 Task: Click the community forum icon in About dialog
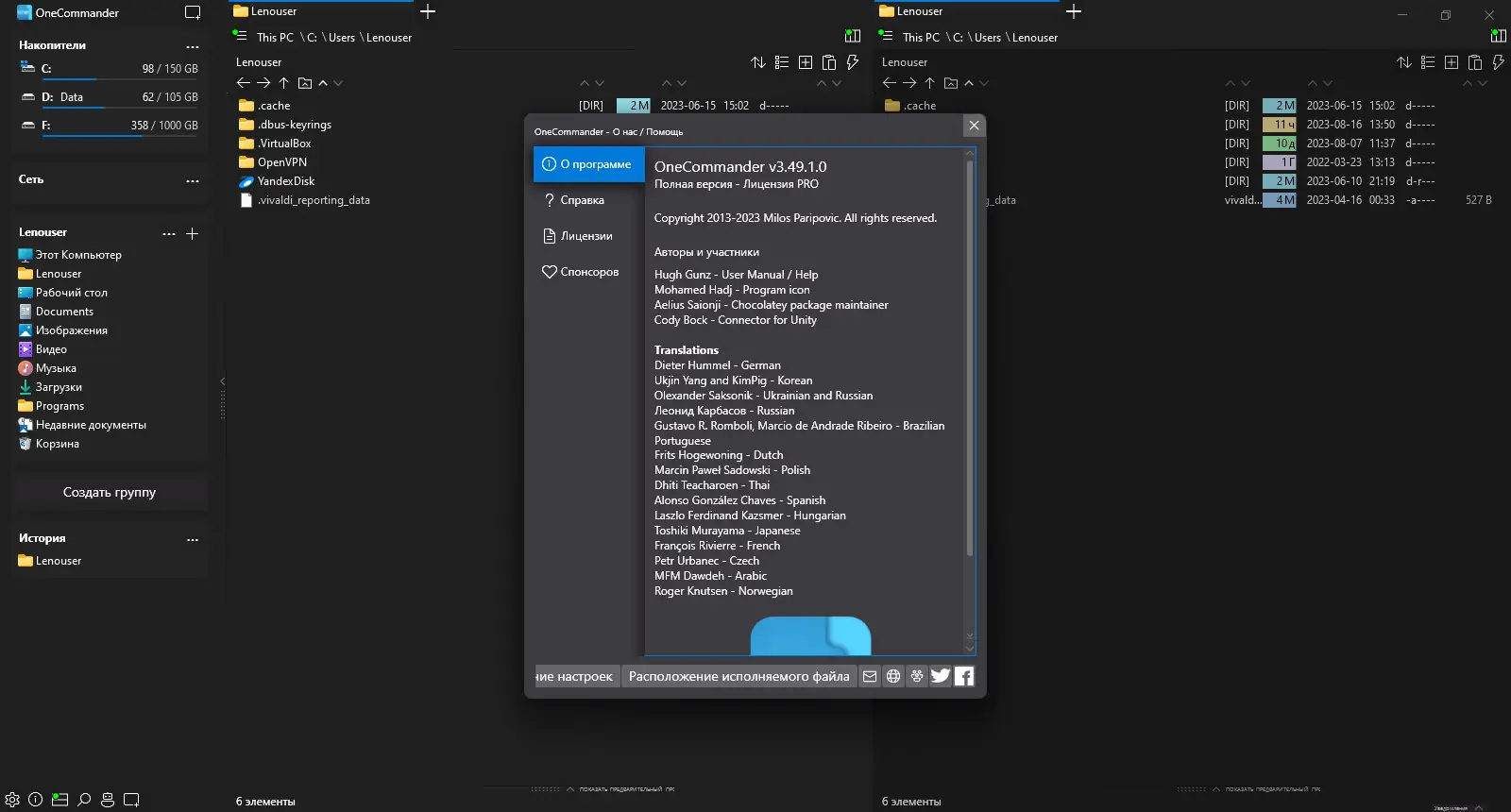click(917, 676)
